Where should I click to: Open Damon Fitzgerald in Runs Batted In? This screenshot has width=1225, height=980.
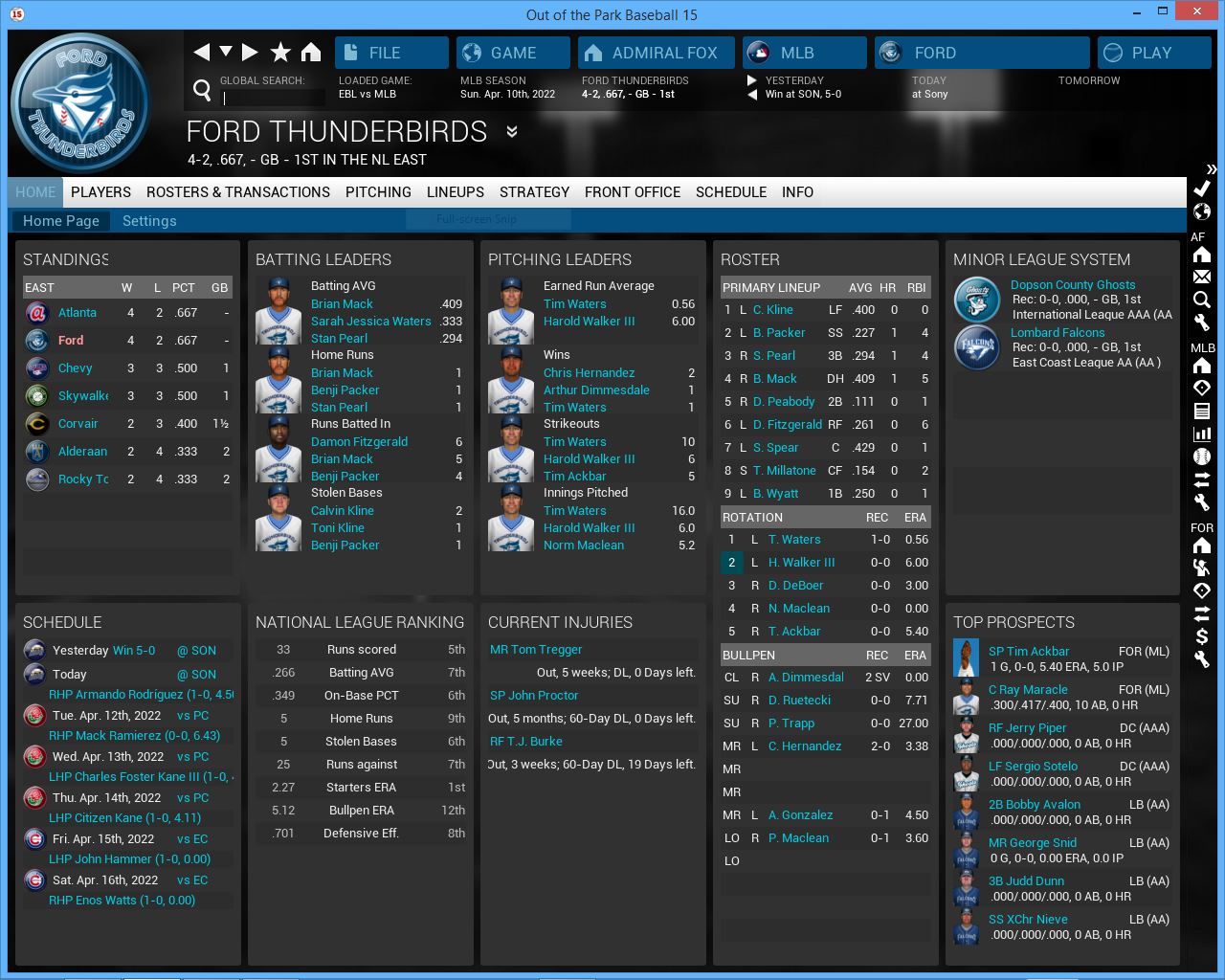pos(359,442)
